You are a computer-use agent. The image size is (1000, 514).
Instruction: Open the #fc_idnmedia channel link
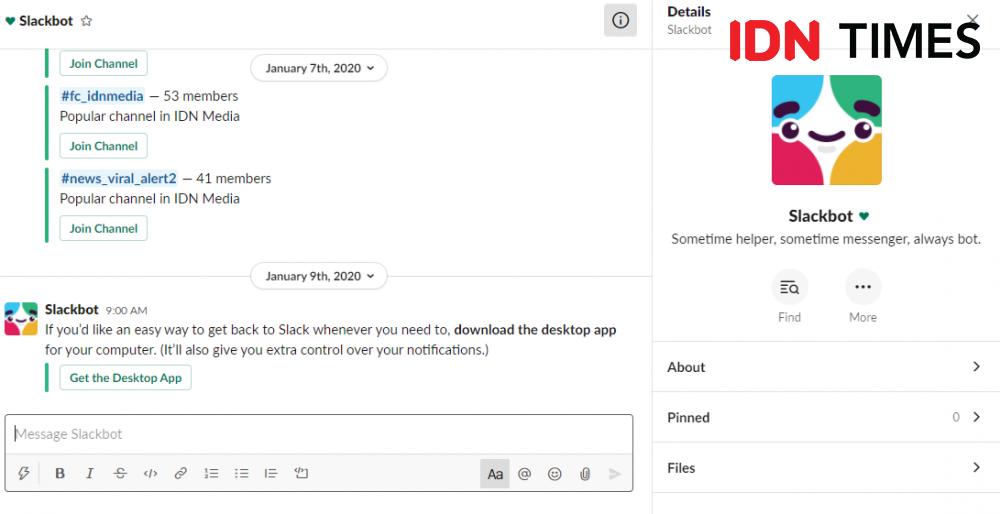pyautogui.click(x=102, y=96)
